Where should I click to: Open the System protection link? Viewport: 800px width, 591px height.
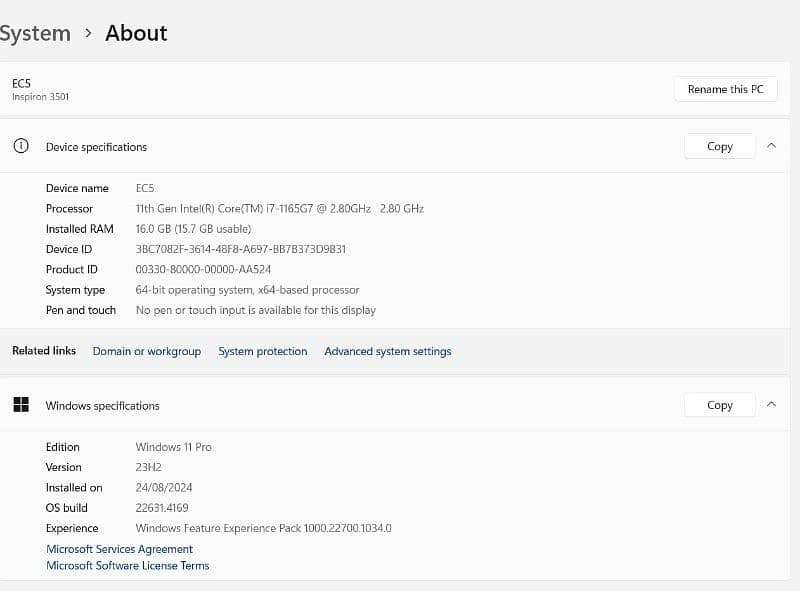[262, 351]
